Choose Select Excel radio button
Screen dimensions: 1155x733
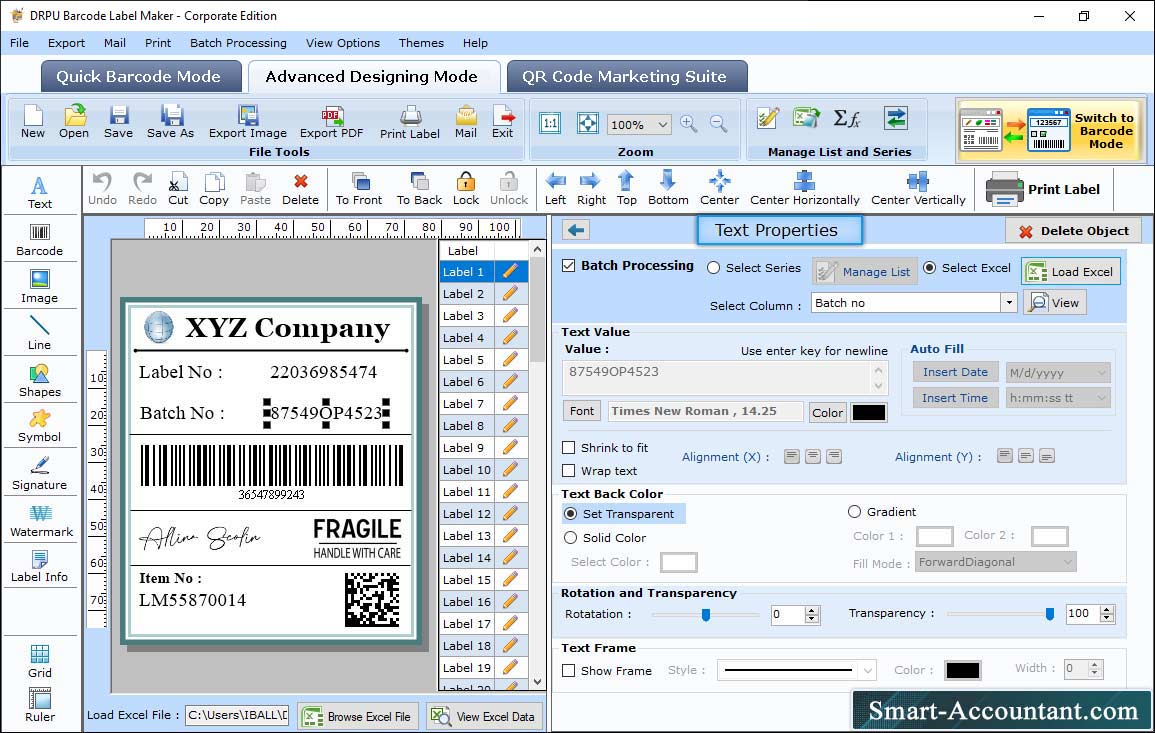930,268
